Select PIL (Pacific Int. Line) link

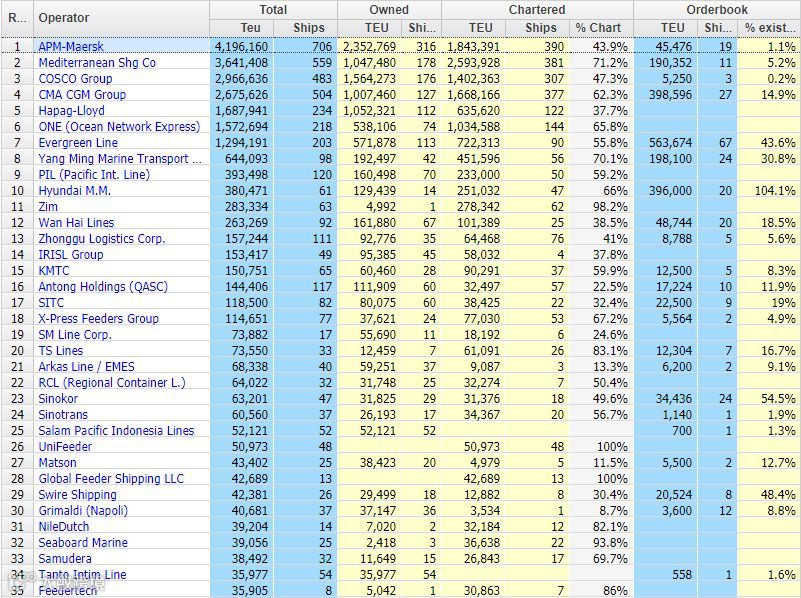95,175
